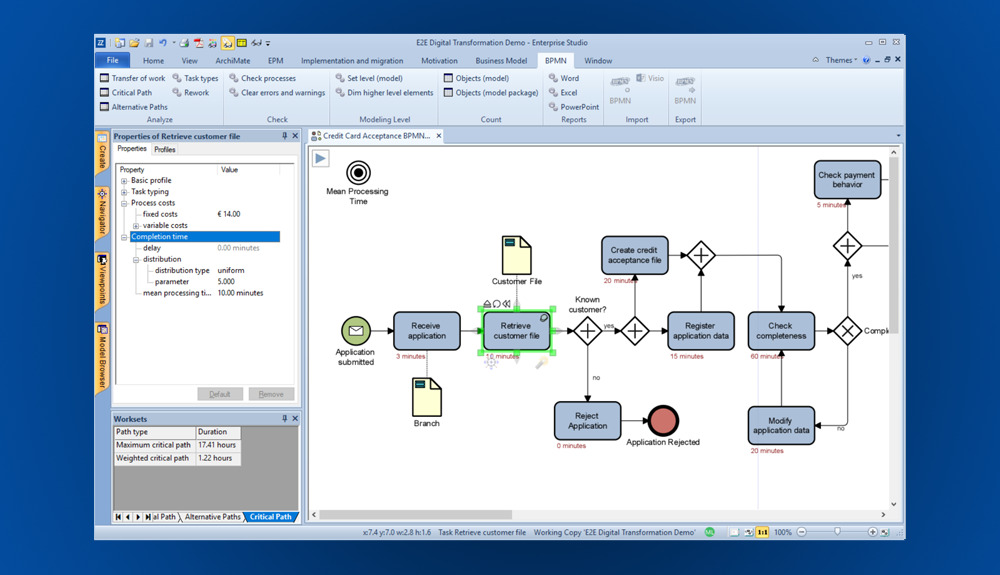This screenshot has width=1000, height=575.
Task: Switch to Implementation and migration tab
Action: [352, 61]
